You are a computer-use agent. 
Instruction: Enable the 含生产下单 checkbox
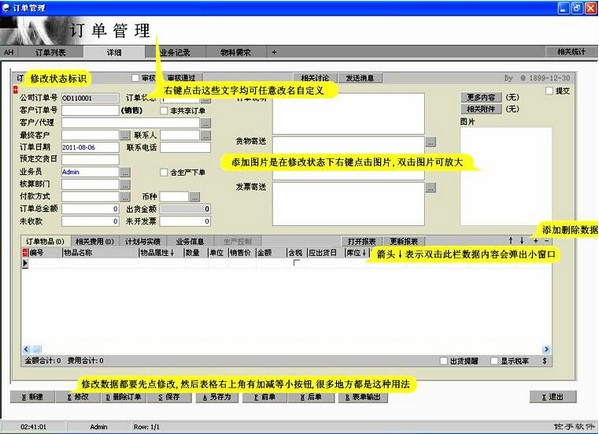click(x=164, y=173)
